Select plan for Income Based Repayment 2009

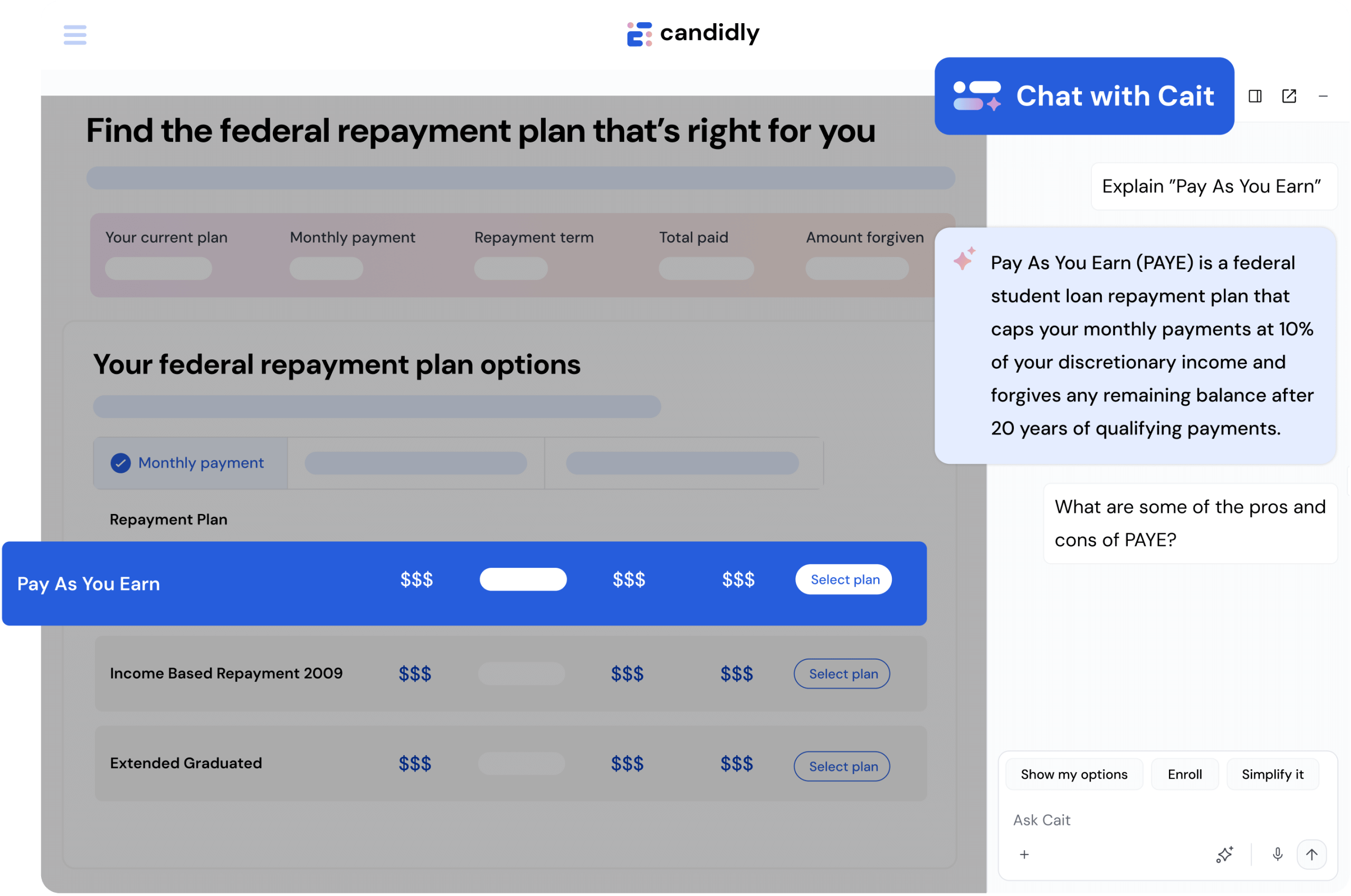coord(842,674)
